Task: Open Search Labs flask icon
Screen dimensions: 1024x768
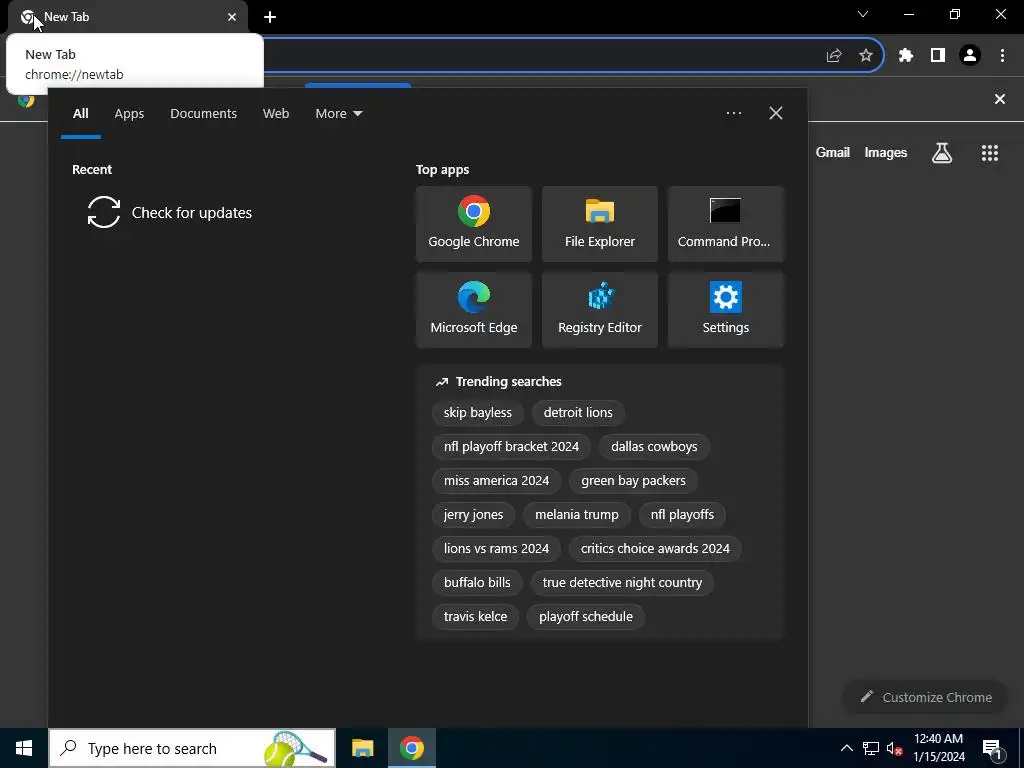Action: click(942, 153)
